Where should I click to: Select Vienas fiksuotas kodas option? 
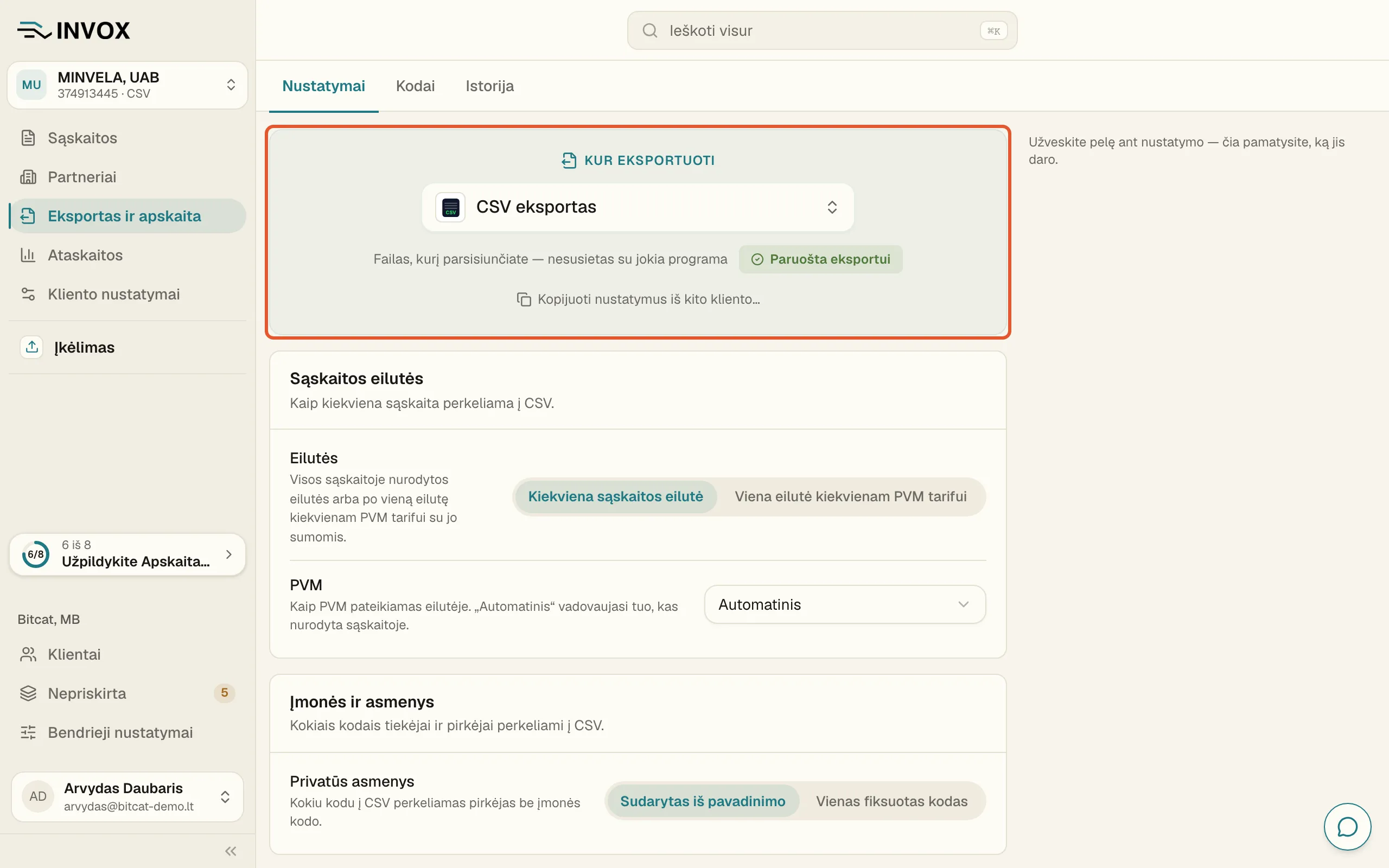tap(892, 801)
